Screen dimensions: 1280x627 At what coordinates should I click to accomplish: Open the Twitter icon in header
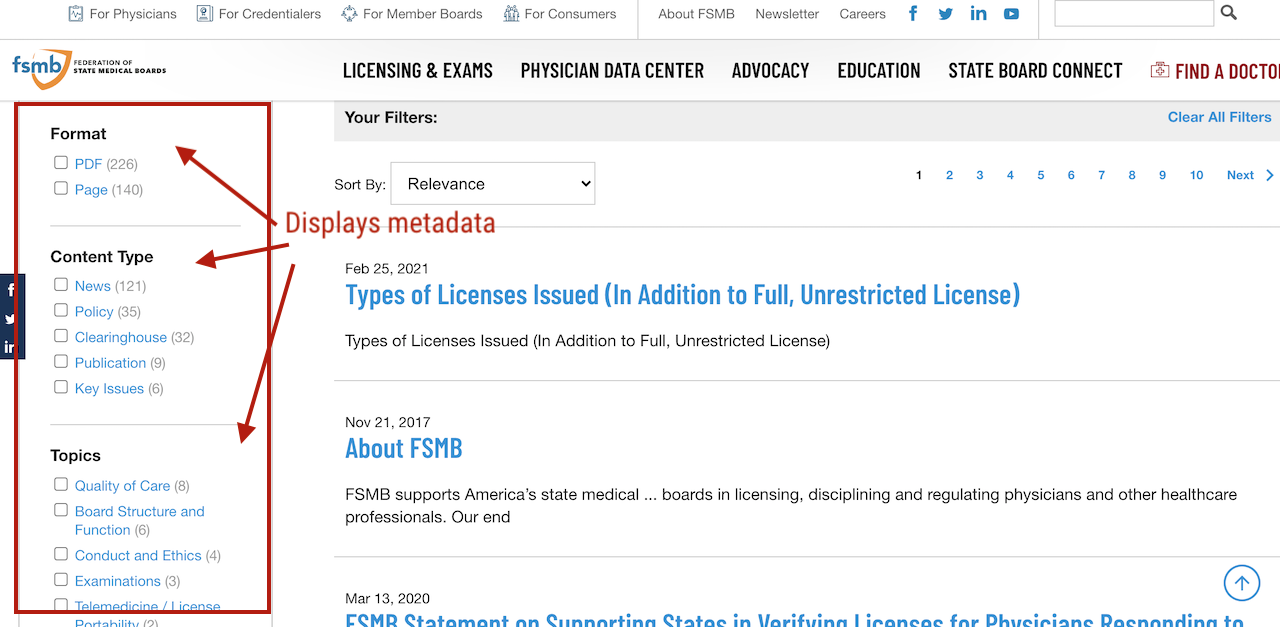tap(945, 14)
